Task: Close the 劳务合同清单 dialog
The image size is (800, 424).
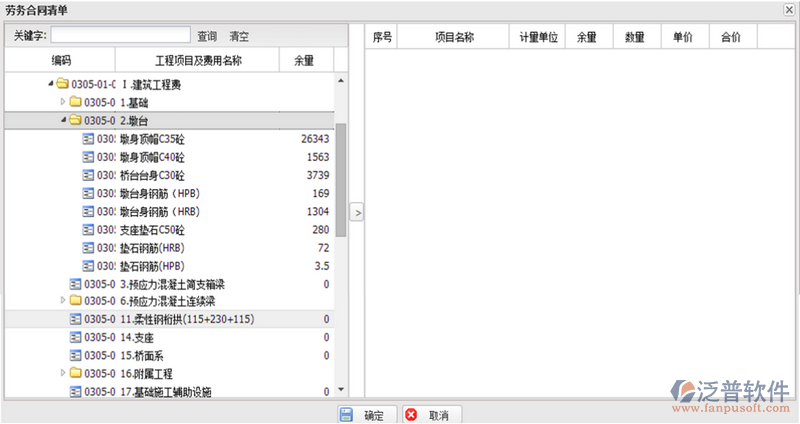Action: (x=790, y=9)
